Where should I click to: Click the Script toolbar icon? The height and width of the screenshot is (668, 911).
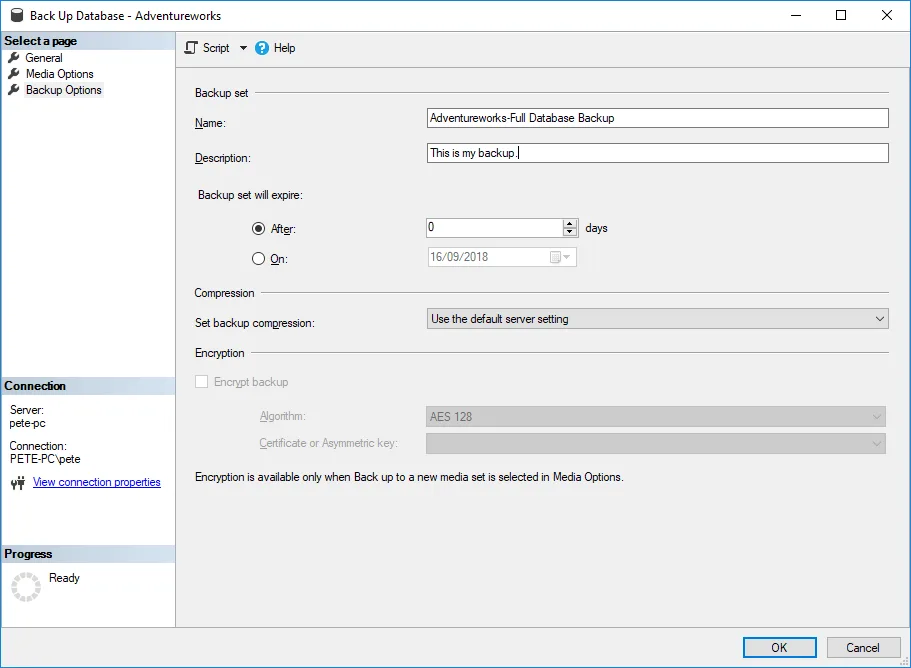coord(191,48)
